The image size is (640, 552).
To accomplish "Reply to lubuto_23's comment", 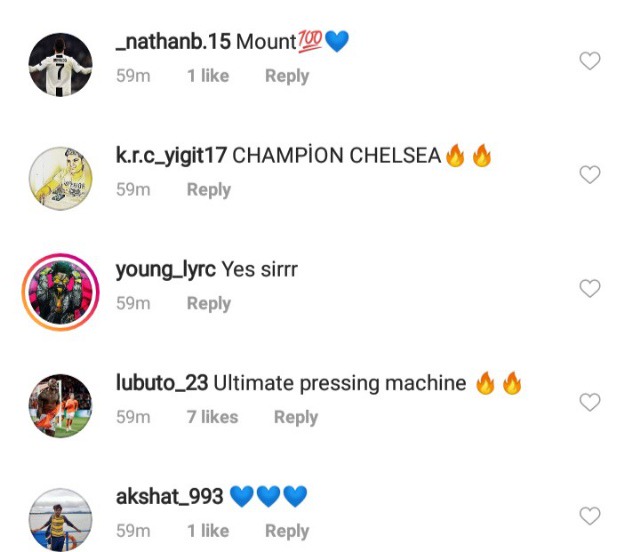I will pyautogui.click(x=295, y=418).
